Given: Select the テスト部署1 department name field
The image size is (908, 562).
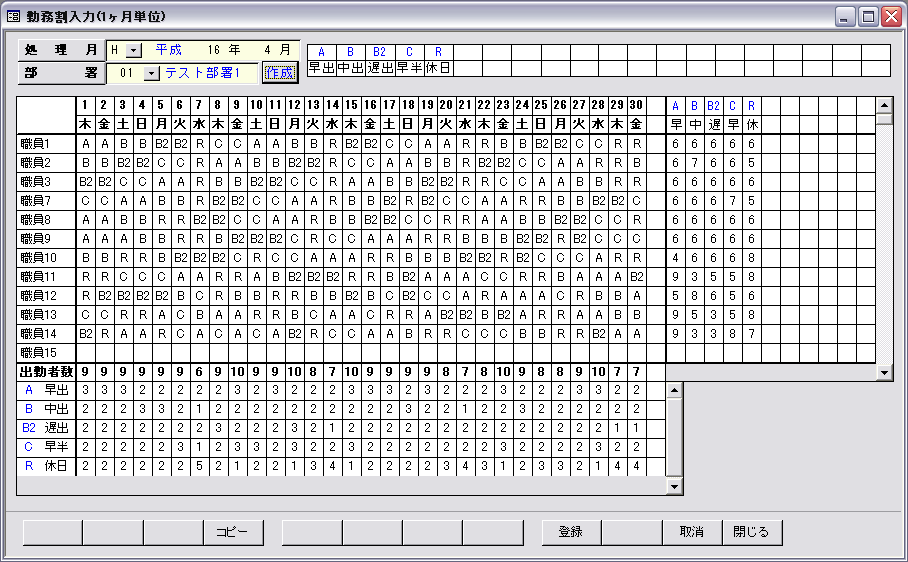Looking at the screenshot, I should coord(204,73).
